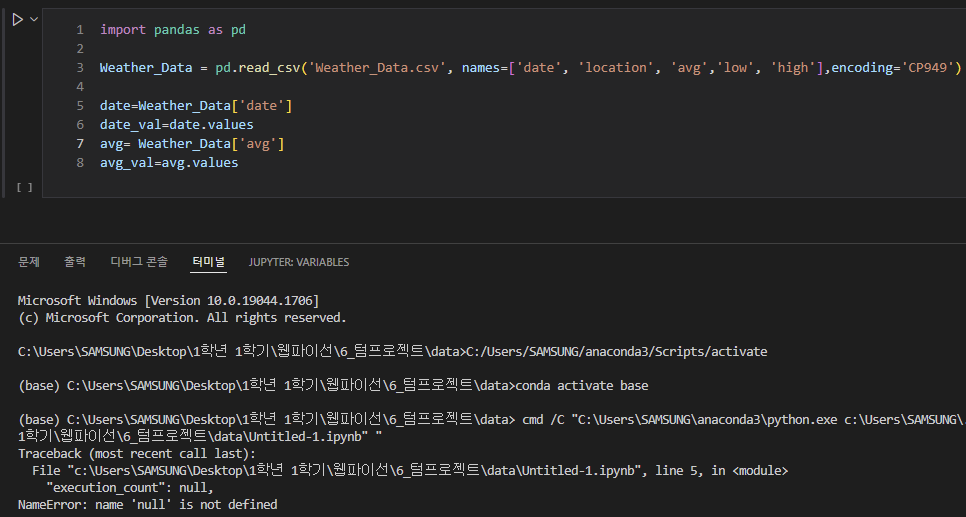Click the 'Weather_Data.csv' string in code
This screenshot has width=966, height=517.
point(376,68)
